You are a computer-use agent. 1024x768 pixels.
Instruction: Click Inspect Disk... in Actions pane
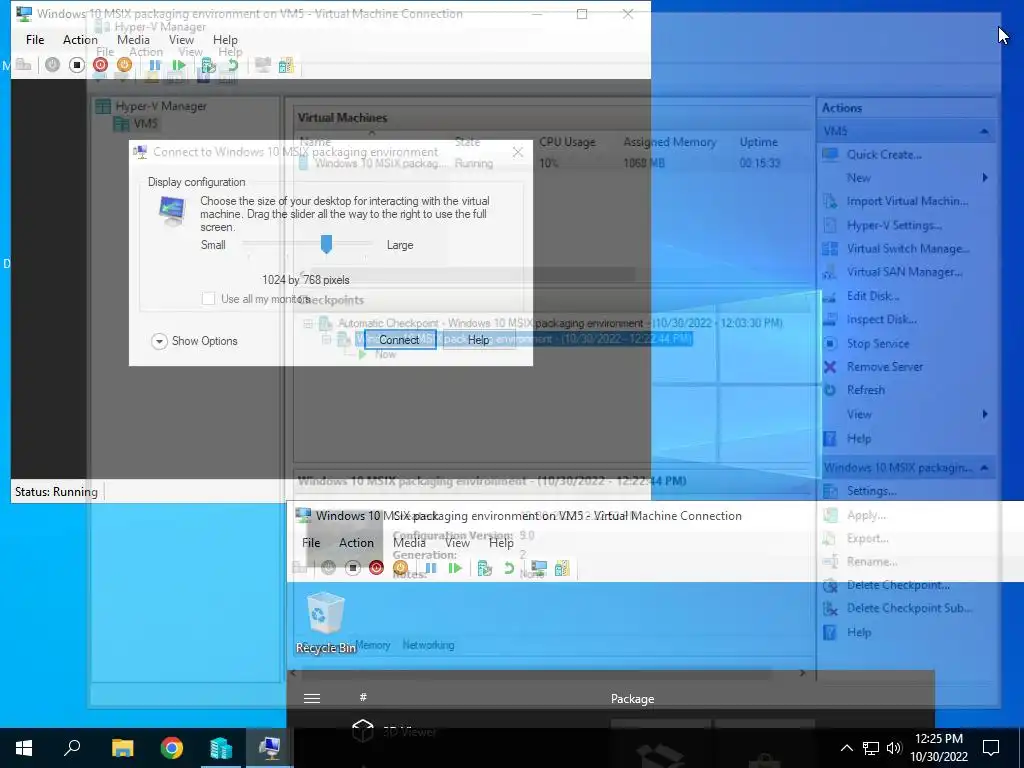(x=882, y=319)
